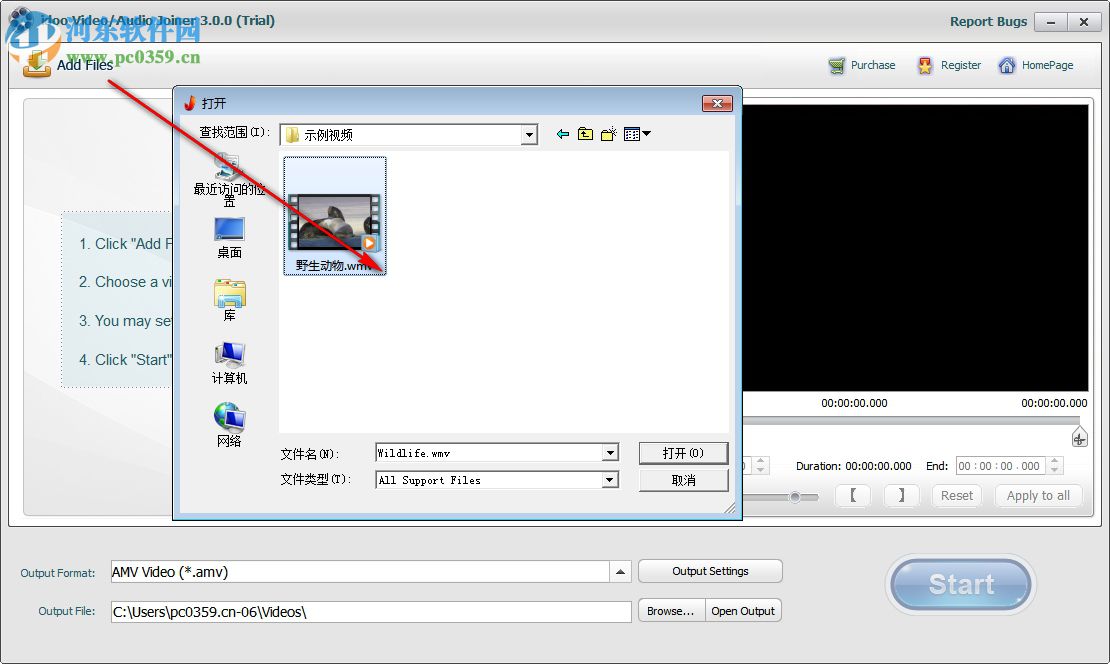
Task: Go up one folder level in the dialog
Action: pos(585,133)
